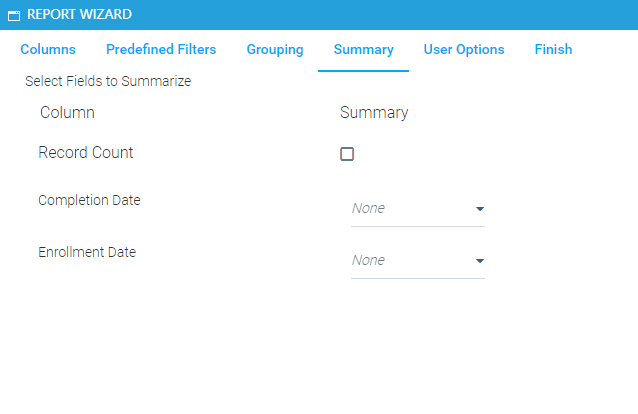Image resolution: width=638 pixels, height=414 pixels.
Task: Click the Summary column header above the checkbox
Action: pyautogui.click(x=374, y=113)
